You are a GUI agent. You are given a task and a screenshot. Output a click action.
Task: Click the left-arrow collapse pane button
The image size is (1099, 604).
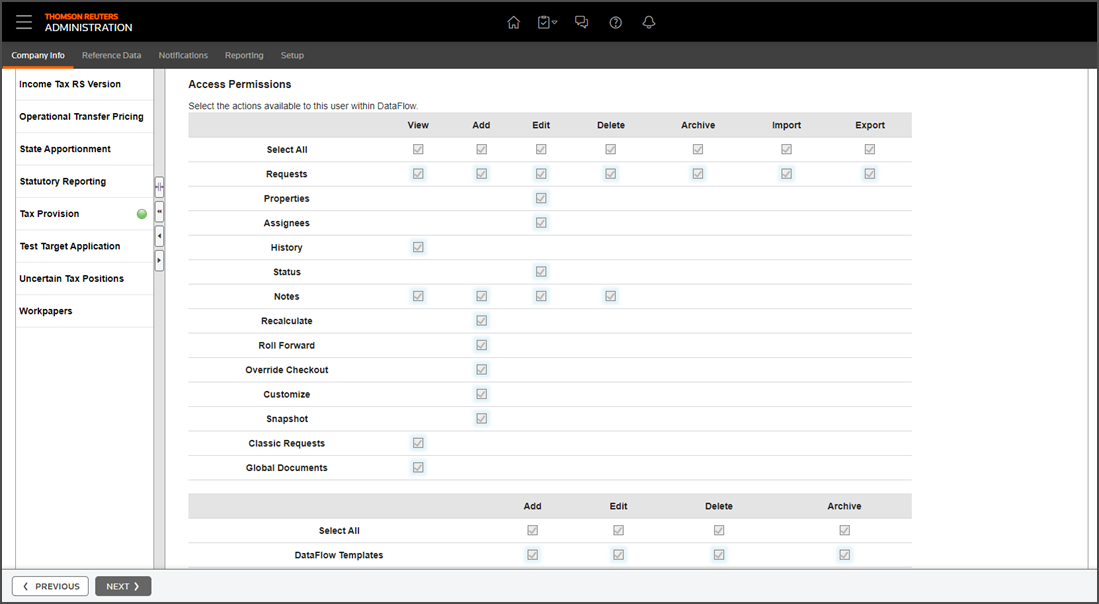click(x=159, y=236)
